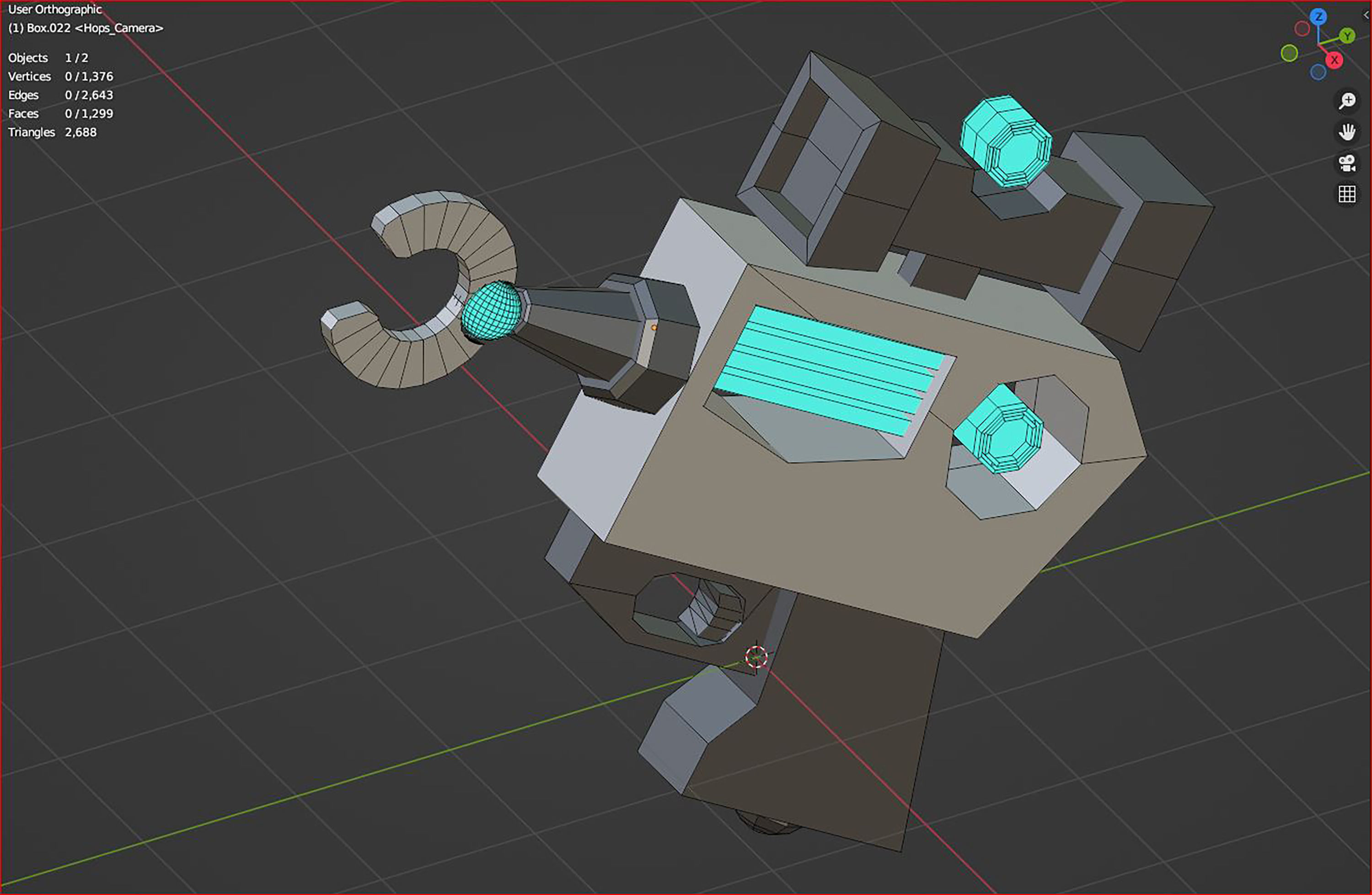Click the navigation gizmo center to rotate view
The image size is (1372, 895).
pos(1319,44)
